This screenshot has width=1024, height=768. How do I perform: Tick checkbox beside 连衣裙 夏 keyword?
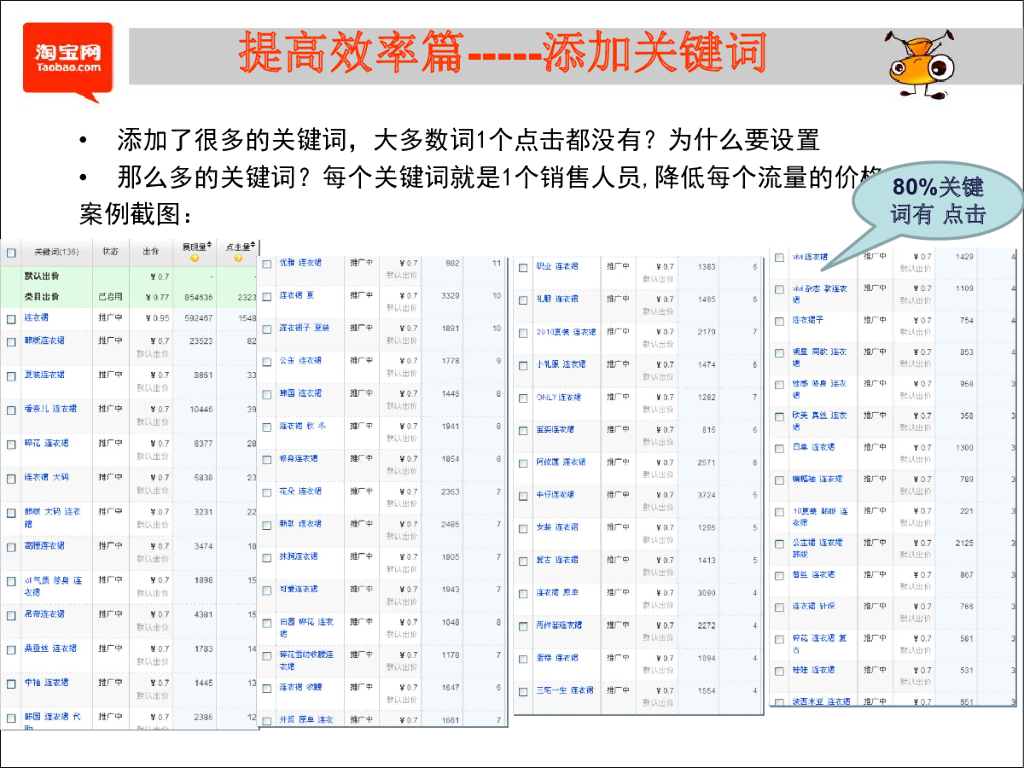pyautogui.click(x=267, y=296)
